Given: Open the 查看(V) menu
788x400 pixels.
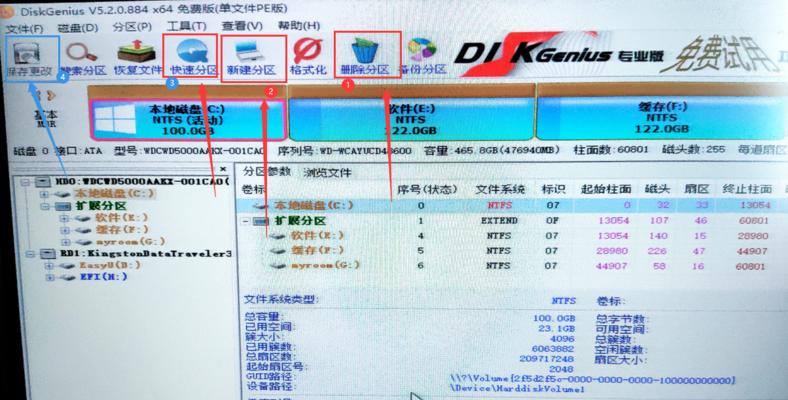Looking at the screenshot, I should [x=242, y=26].
